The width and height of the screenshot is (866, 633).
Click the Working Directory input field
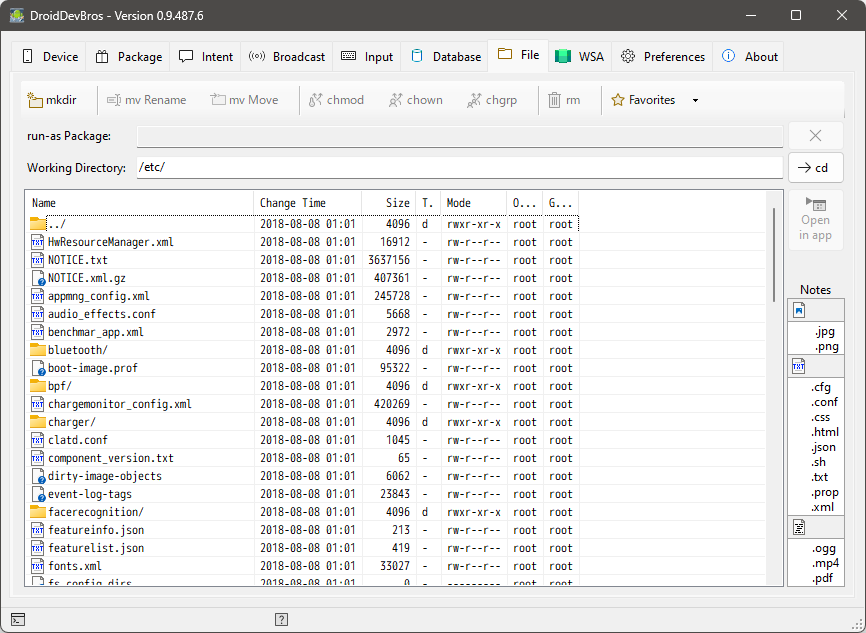pos(458,168)
